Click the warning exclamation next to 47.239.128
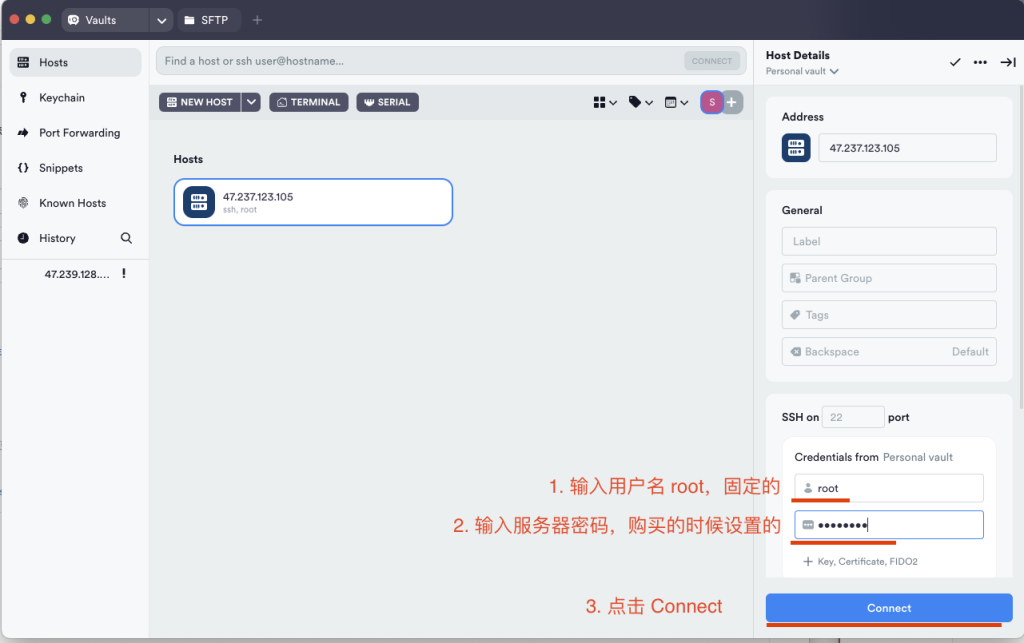 coord(123,274)
